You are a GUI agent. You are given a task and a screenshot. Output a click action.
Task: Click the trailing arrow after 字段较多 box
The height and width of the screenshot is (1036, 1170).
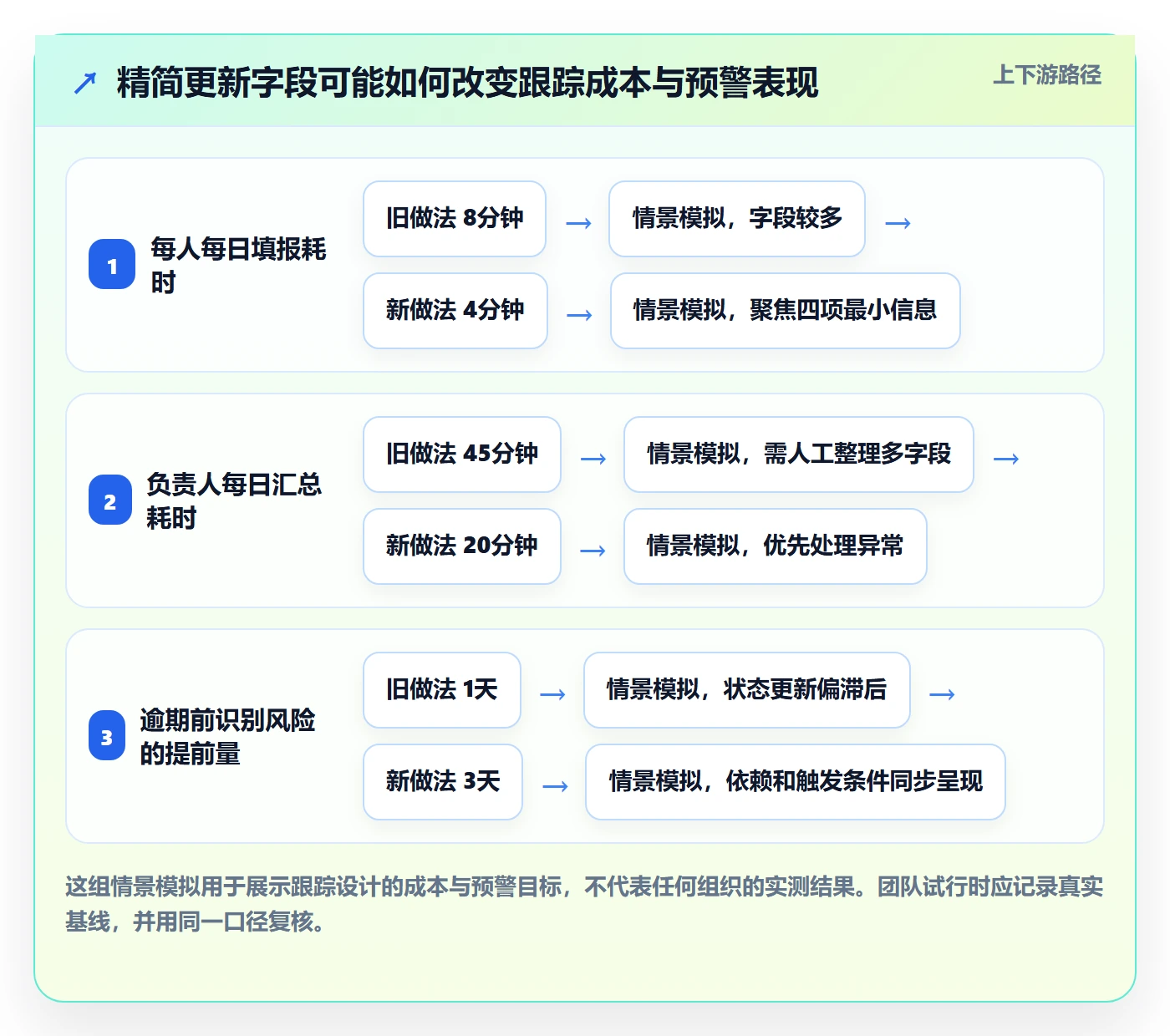coord(898,223)
